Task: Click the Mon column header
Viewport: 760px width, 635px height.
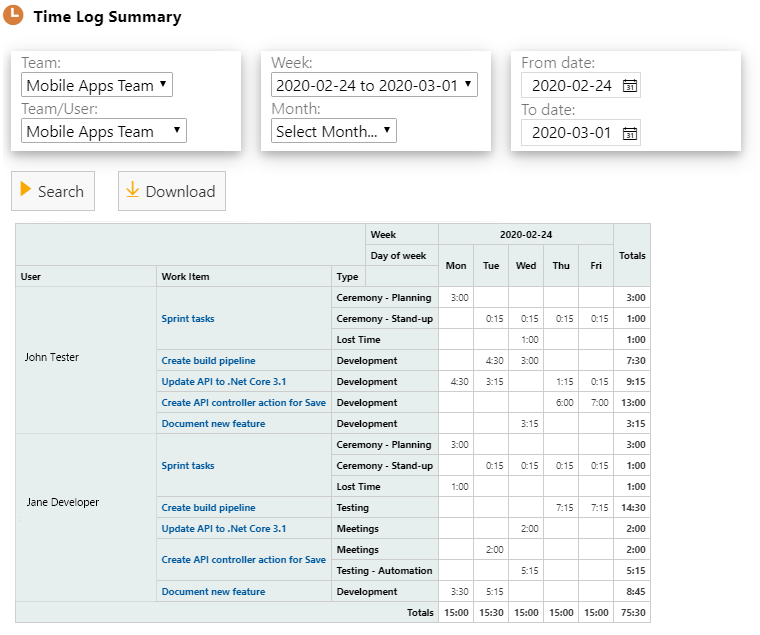Action: 456,266
